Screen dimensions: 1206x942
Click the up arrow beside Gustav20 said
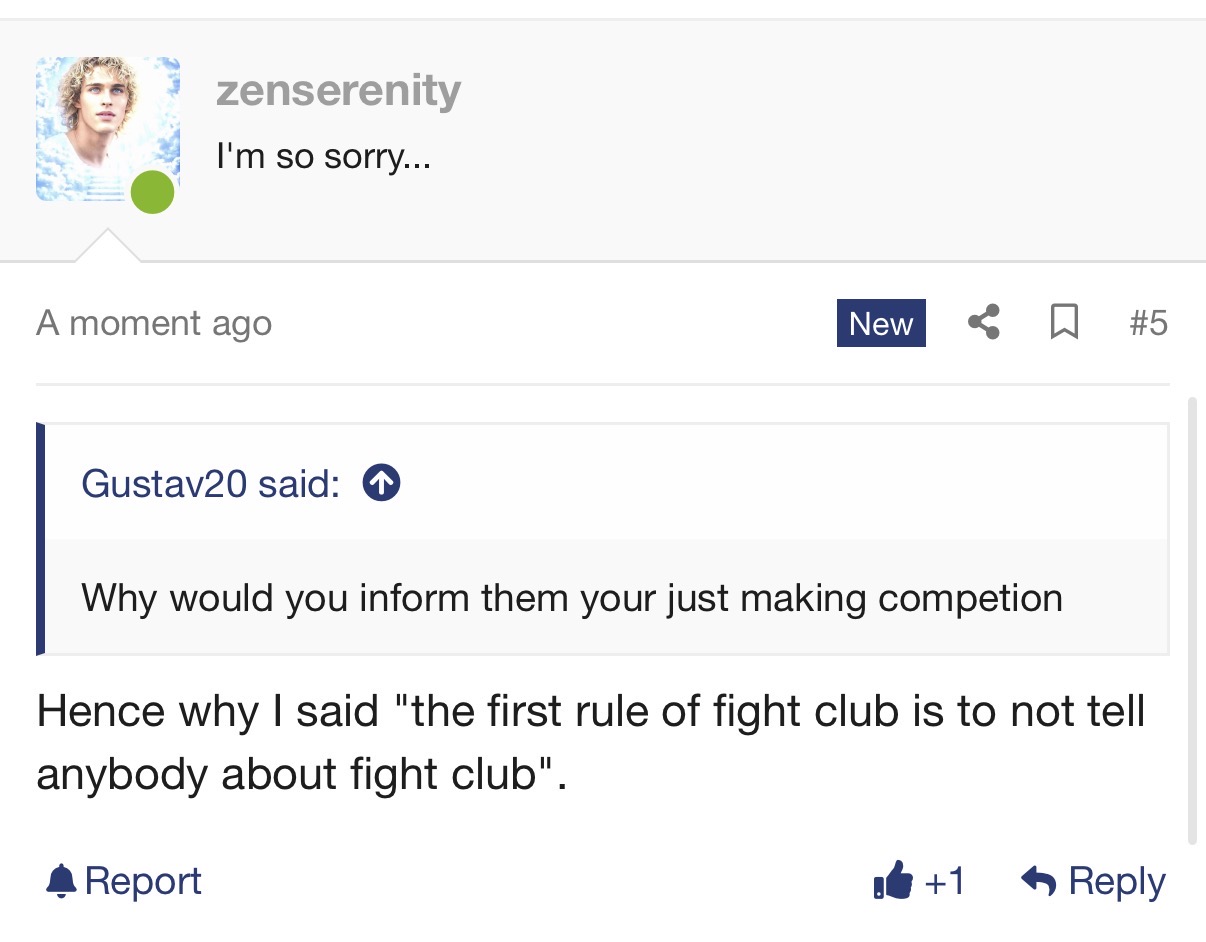point(382,484)
